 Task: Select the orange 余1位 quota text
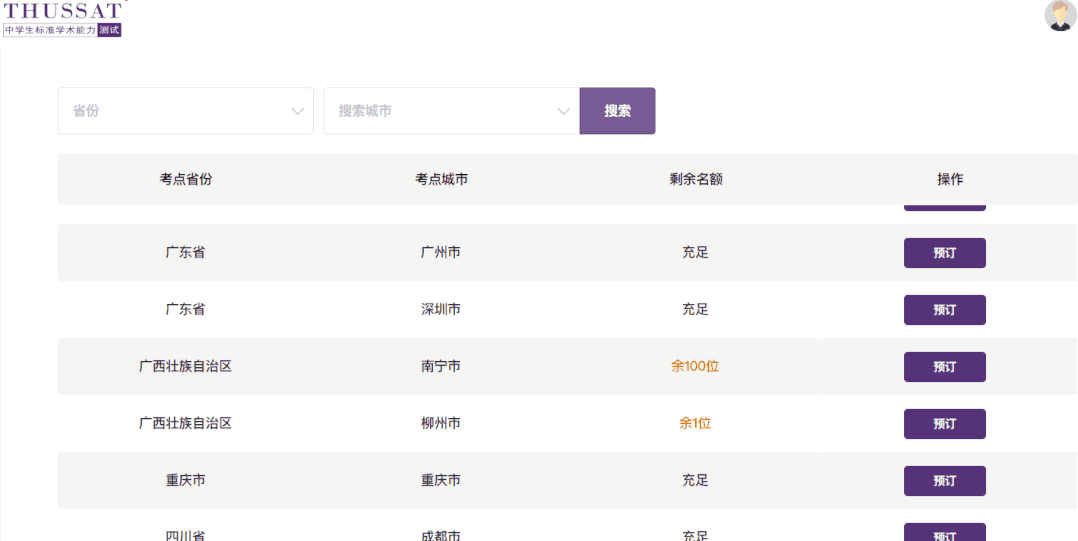695,424
